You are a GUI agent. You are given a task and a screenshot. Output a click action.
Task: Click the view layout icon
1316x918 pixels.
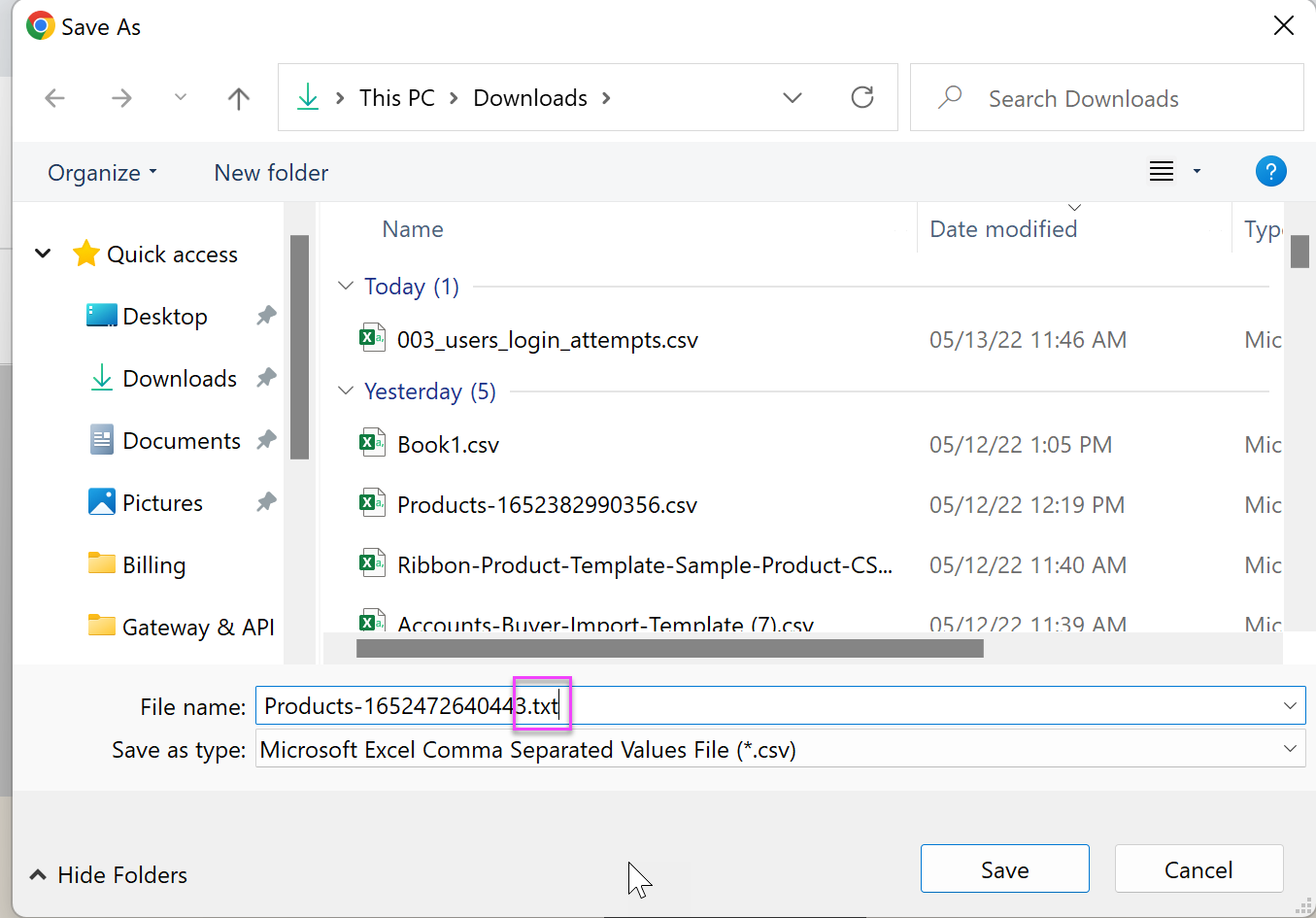click(1162, 172)
